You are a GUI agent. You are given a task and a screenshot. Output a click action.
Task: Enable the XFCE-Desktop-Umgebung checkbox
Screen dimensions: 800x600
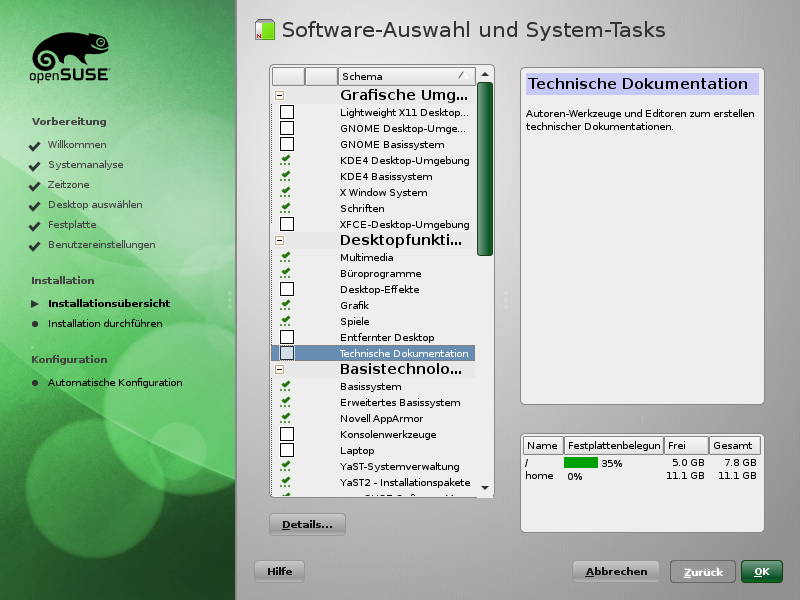coord(287,224)
